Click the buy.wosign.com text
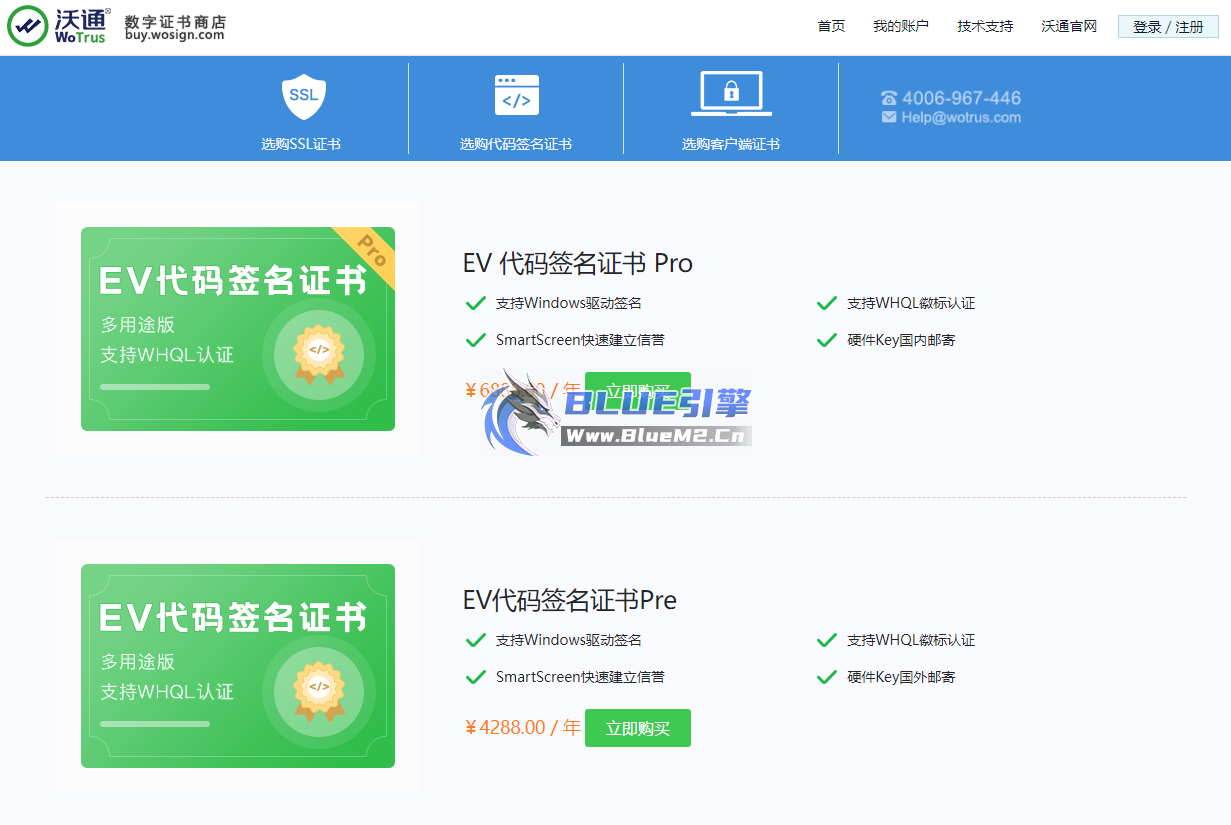1231x825 pixels. 175,36
